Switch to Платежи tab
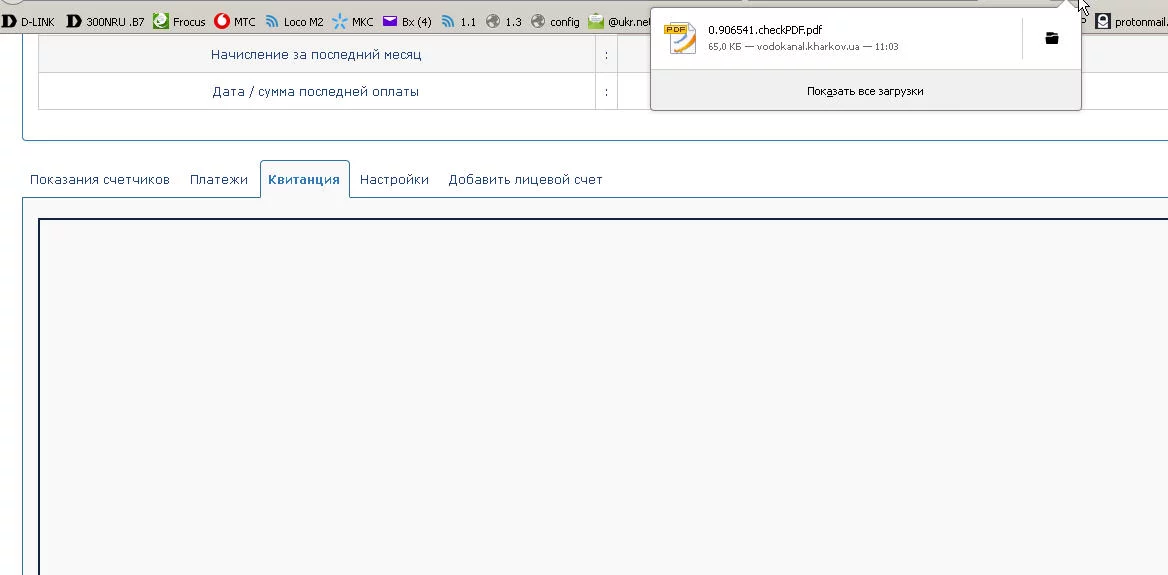Image resolution: width=1168 pixels, height=575 pixels. point(219,180)
